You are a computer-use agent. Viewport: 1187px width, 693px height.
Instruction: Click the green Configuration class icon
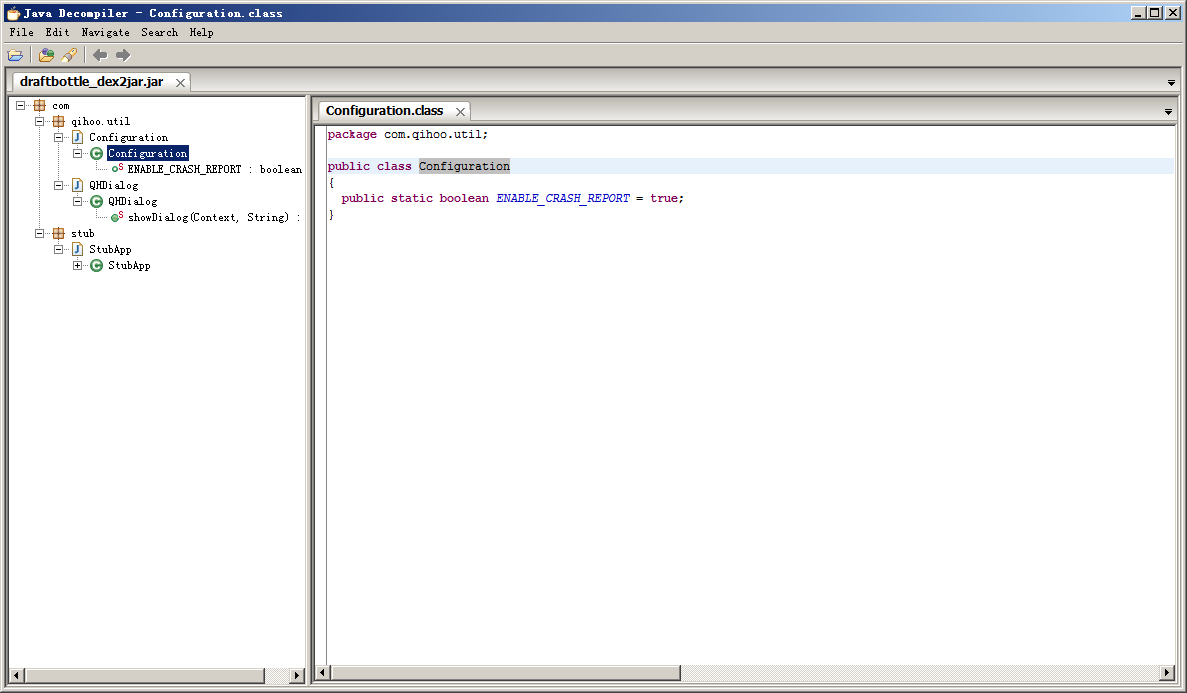[96, 153]
